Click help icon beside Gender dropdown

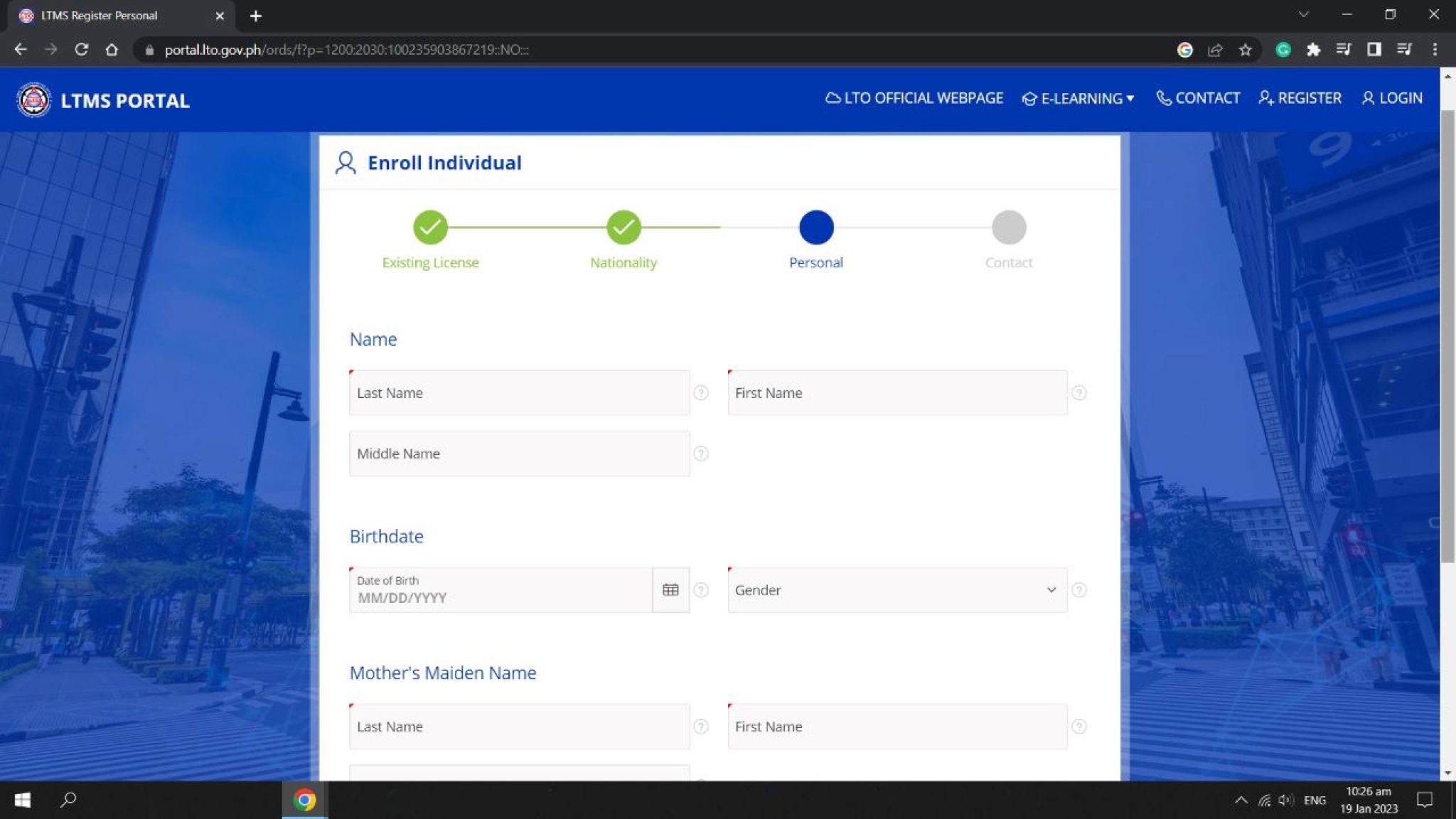point(1078,589)
